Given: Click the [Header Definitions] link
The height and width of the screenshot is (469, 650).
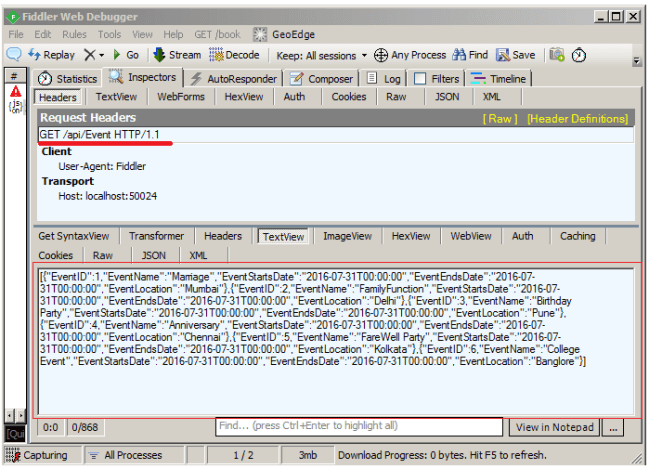Looking at the screenshot, I should click(x=577, y=119).
